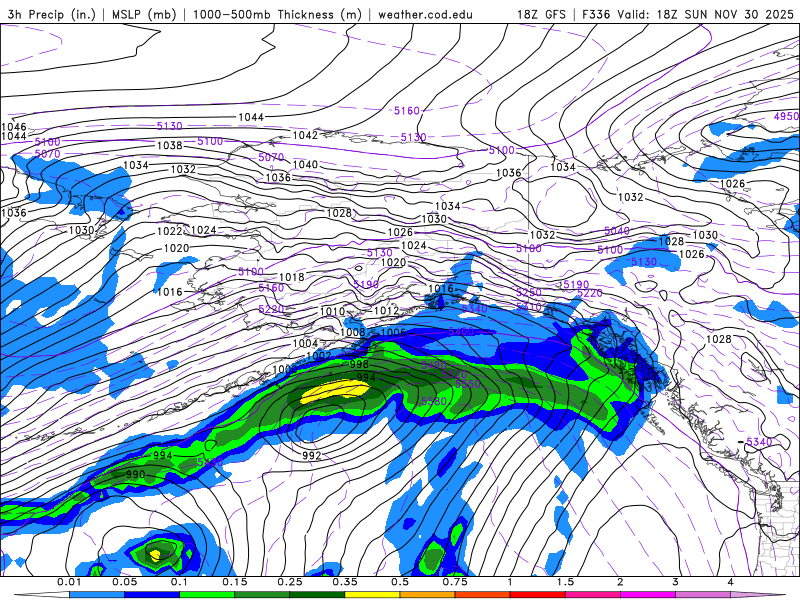Viewport: 800px width, 600px height.
Task: Click the purple 5400 thickness label
Action: pos(461,332)
